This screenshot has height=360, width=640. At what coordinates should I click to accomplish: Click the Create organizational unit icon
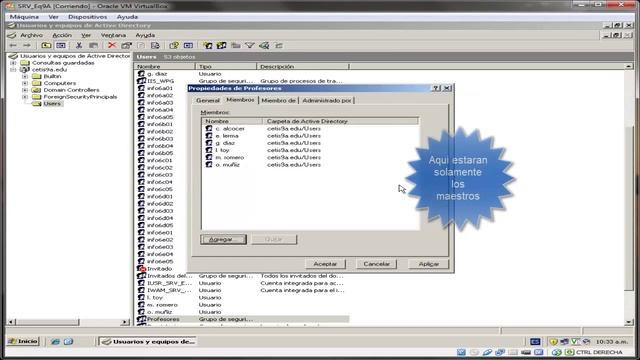pos(236,45)
